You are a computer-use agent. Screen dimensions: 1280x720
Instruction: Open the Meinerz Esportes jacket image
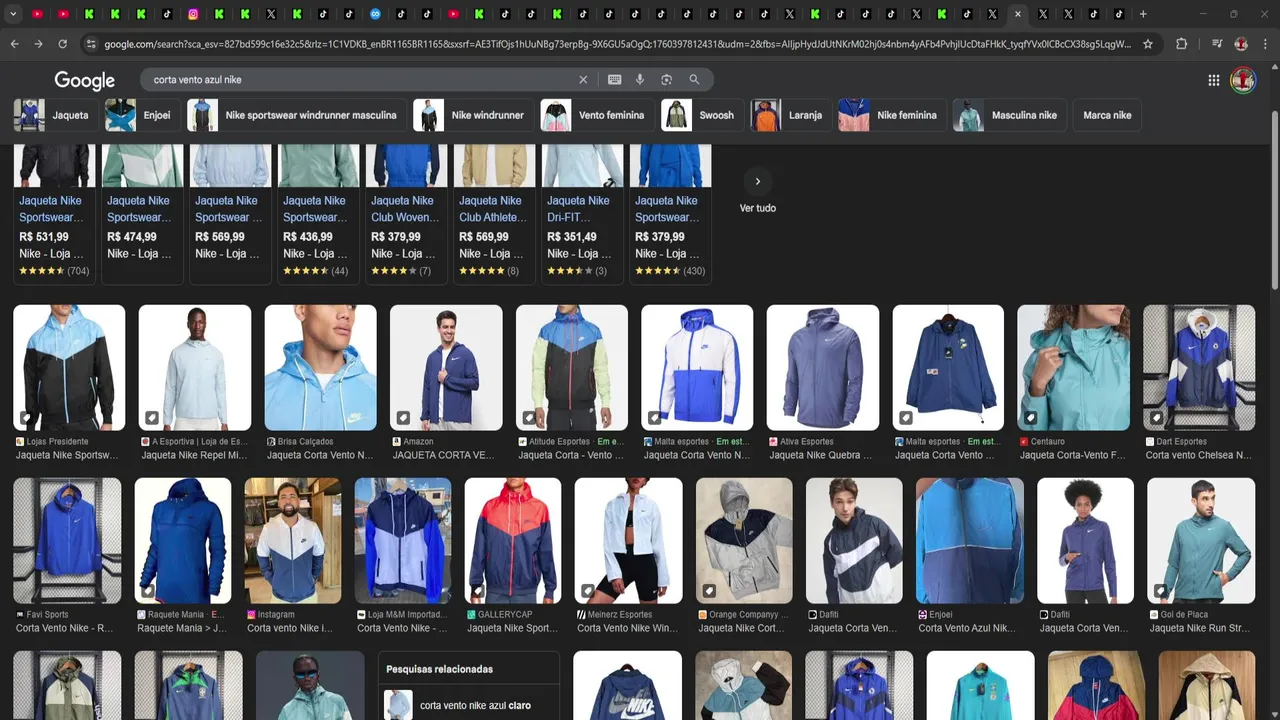(x=629, y=540)
